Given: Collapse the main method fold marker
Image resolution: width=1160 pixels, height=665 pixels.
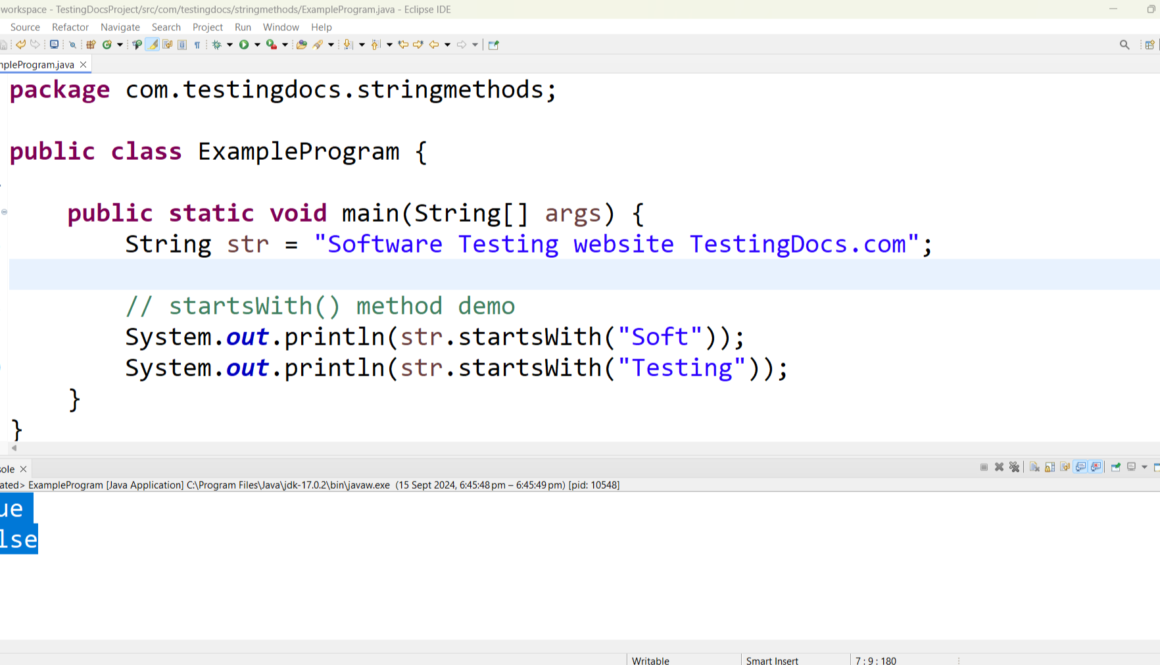Looking at the screenshot, I should point(4,212).
